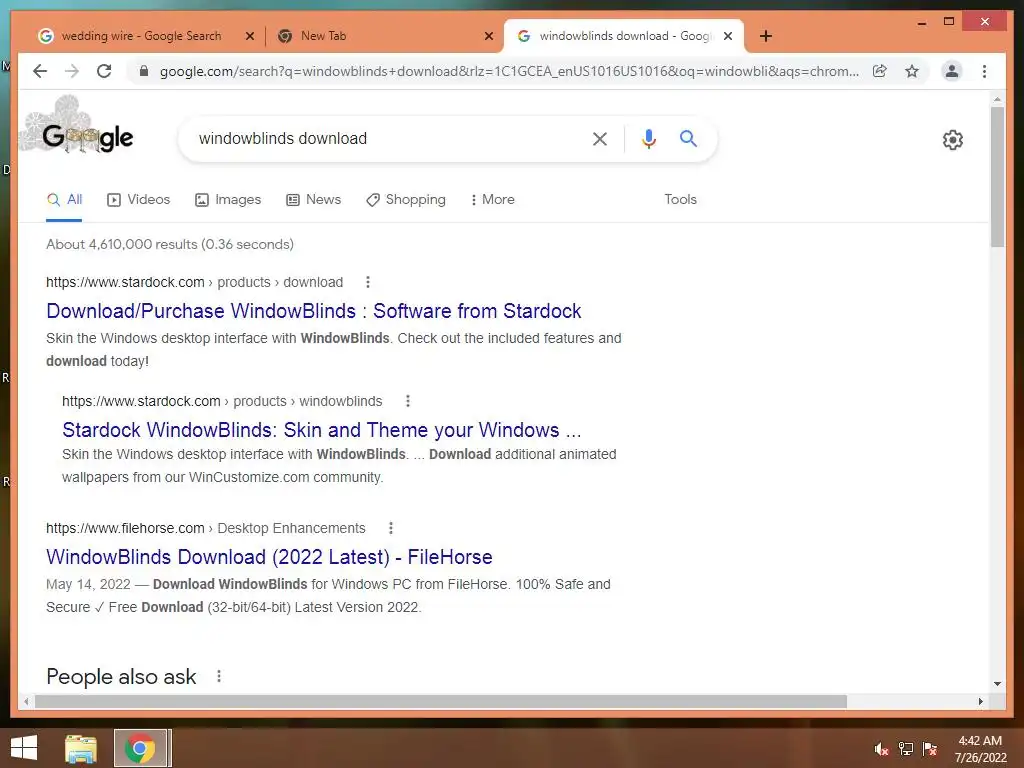Switch to News results
Image resolution: width=1024 pixels, height=768 pixels.
tap(313, 200)
